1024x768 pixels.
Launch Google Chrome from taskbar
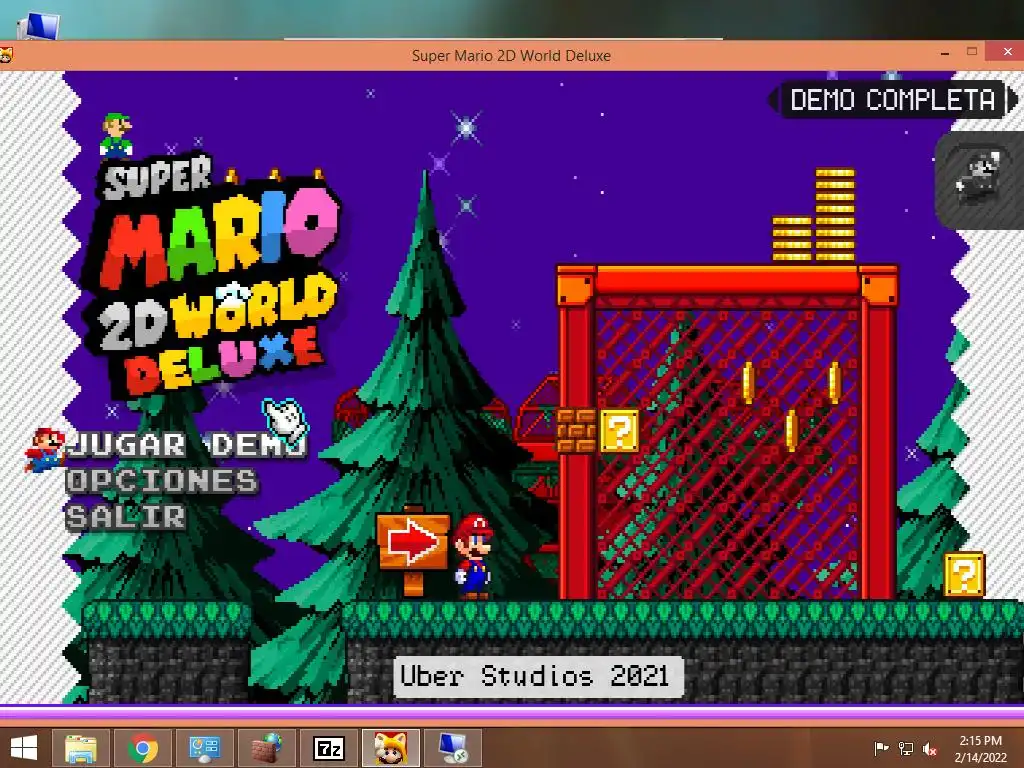[x=142, y=748]
